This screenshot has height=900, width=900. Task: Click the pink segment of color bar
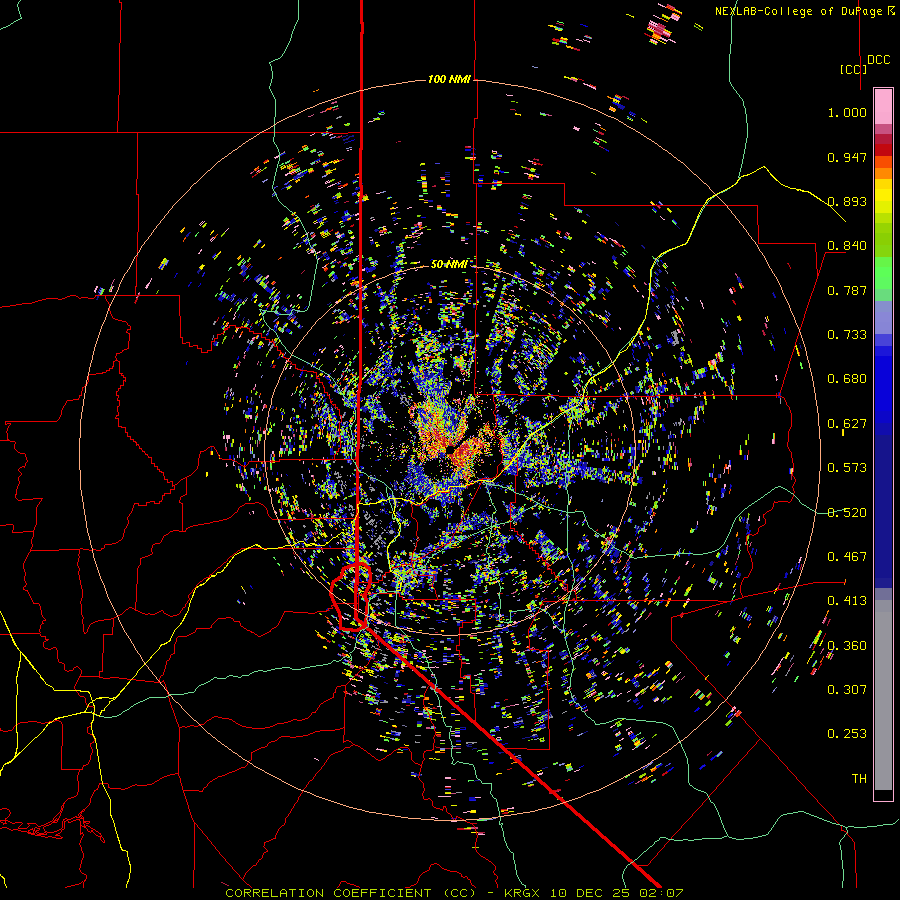coord(883,106)
